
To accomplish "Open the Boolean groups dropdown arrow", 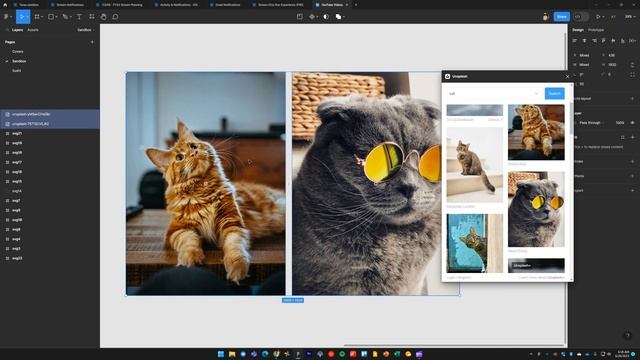I will click(x=344, y=17).
